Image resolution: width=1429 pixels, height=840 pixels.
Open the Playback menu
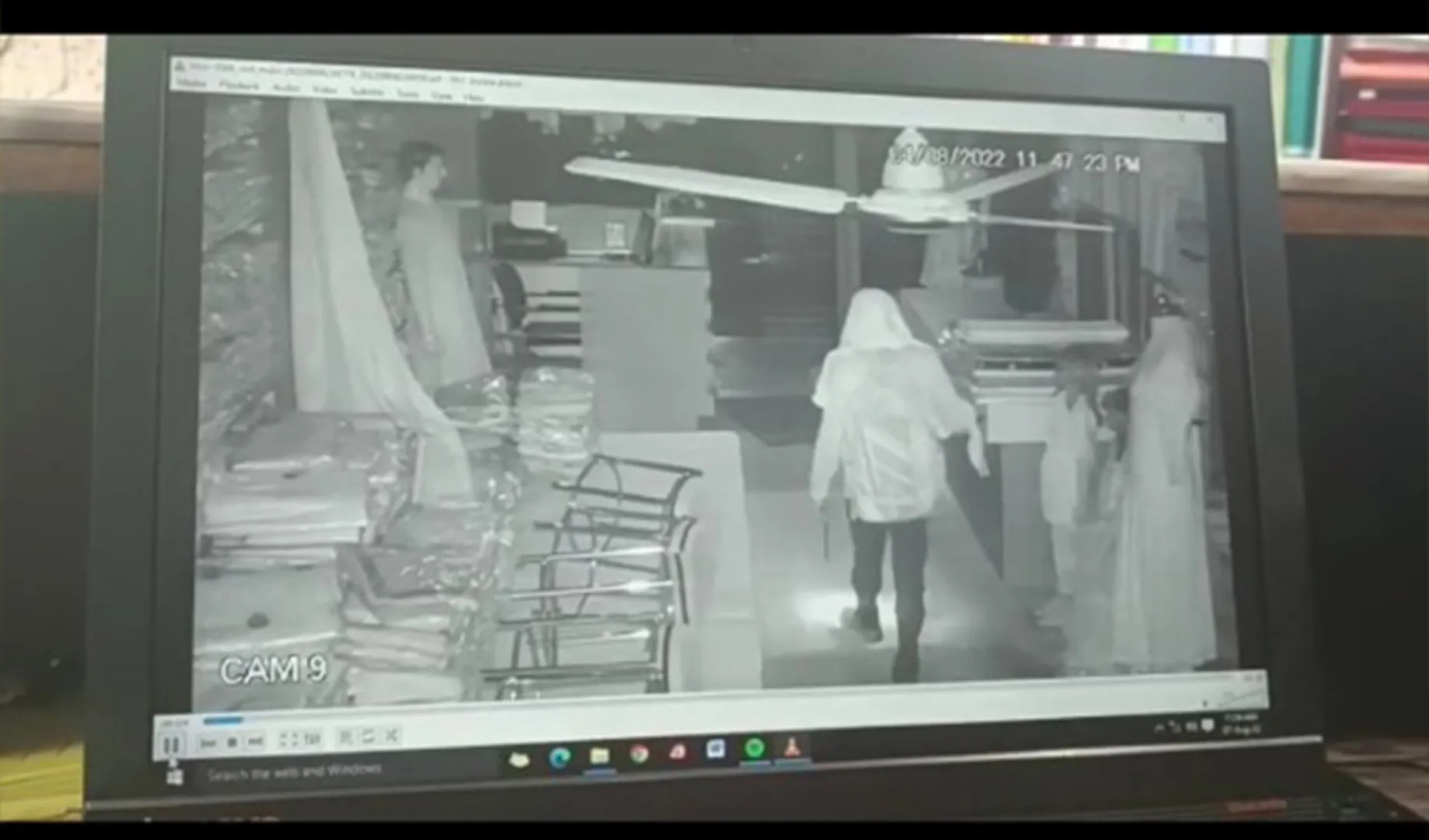(239, 86)
